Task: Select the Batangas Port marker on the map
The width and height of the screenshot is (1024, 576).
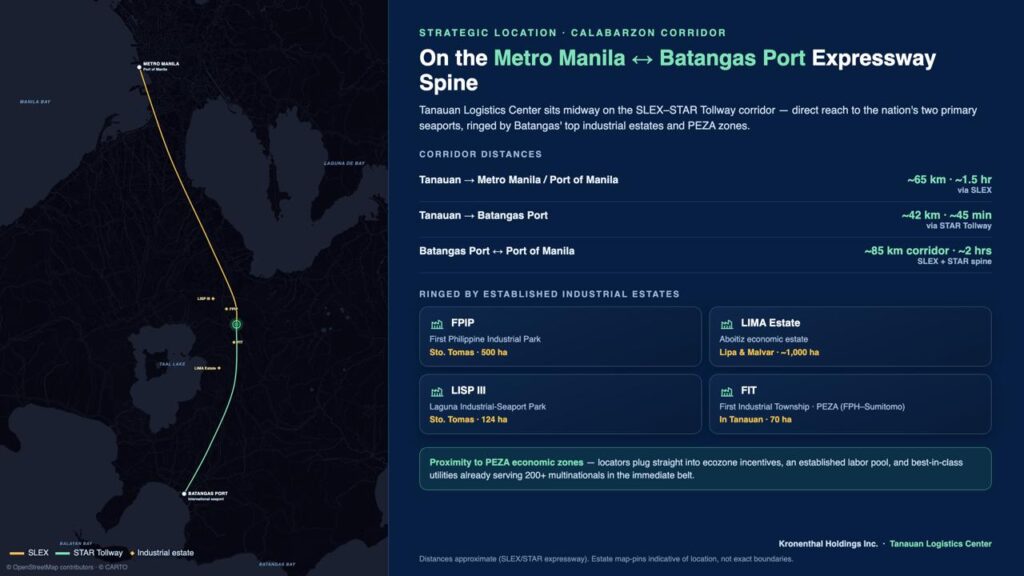Action: click(x=184, y=494)
